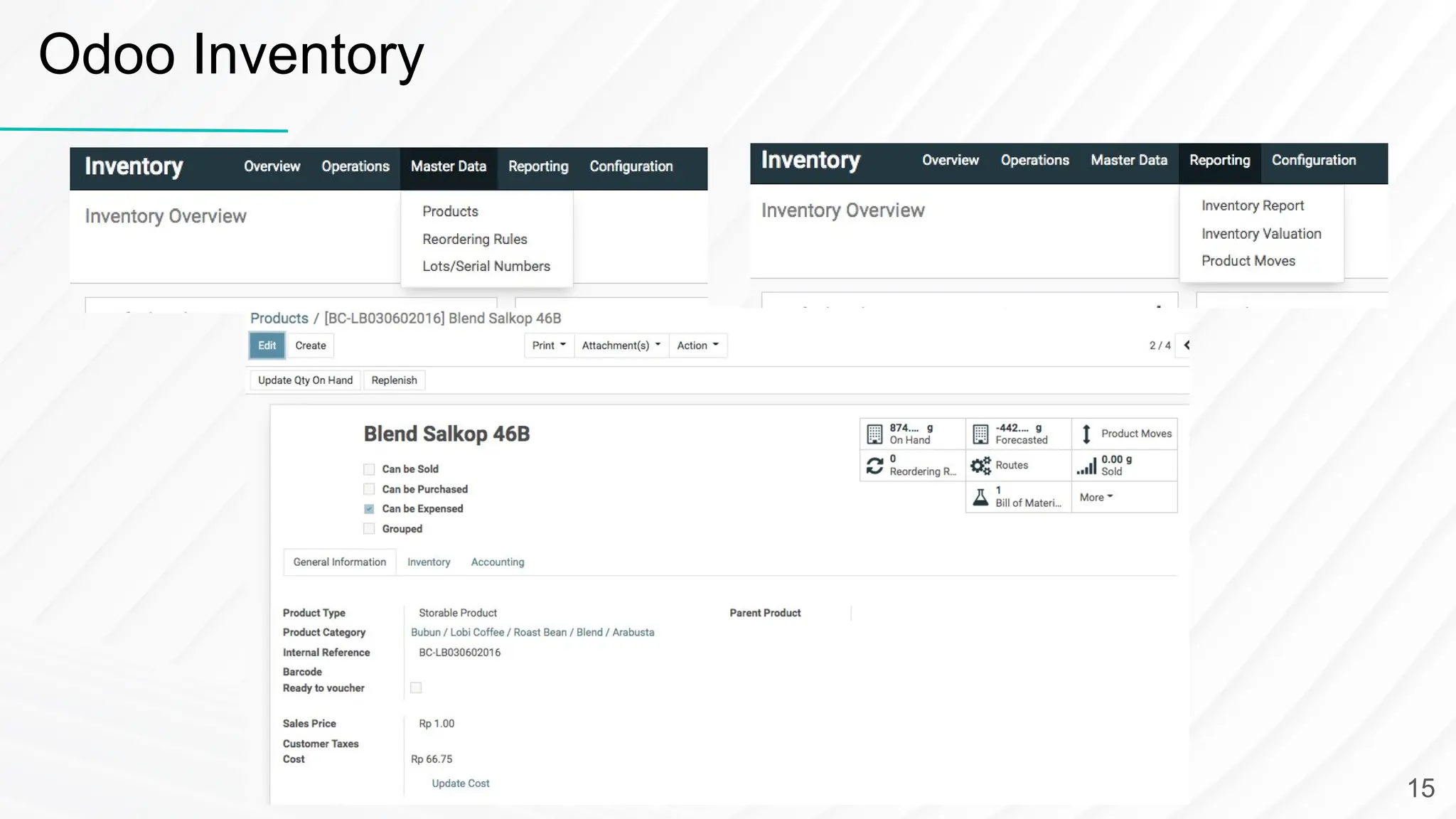Click Overview in right Inventory bar
Screen dimensions: 1456x819
coord(951,161)
